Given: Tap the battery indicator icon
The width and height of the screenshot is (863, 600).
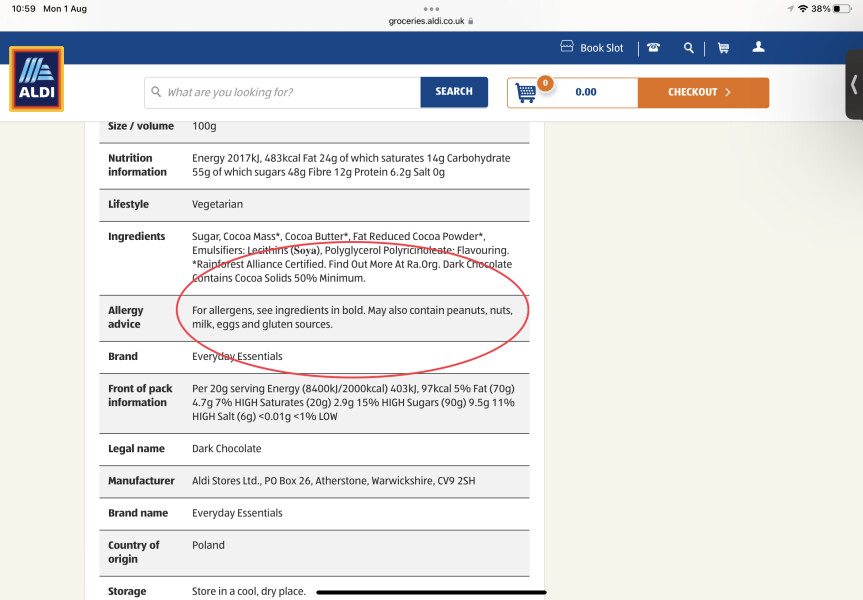Looking at the screenshot, I should (842, 8).
